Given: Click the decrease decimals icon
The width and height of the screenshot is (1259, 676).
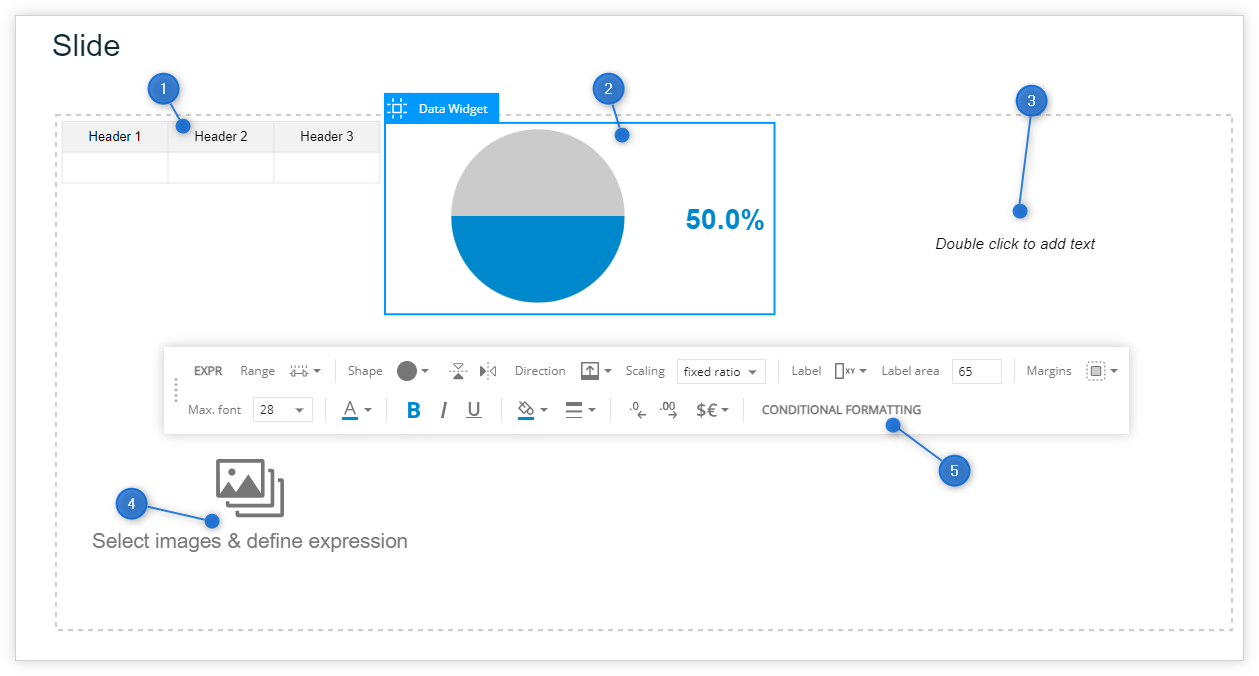Looking at the screenshot, I should click(x=638, y=410).
